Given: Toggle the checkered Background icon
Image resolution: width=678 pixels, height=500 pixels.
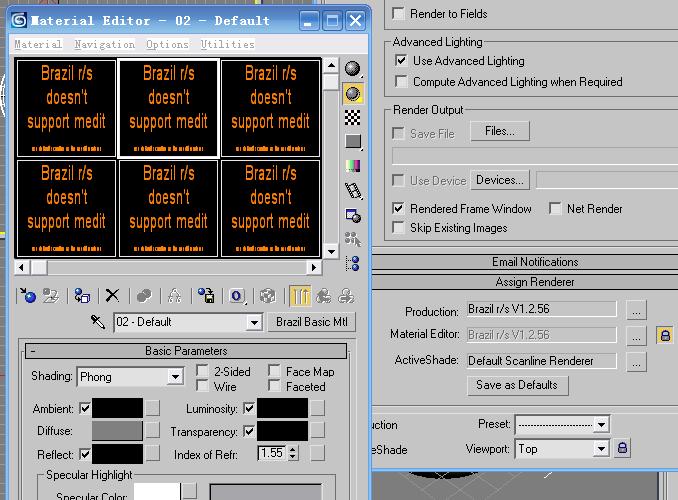Looking at the screenshot, I should click(353, 118).
